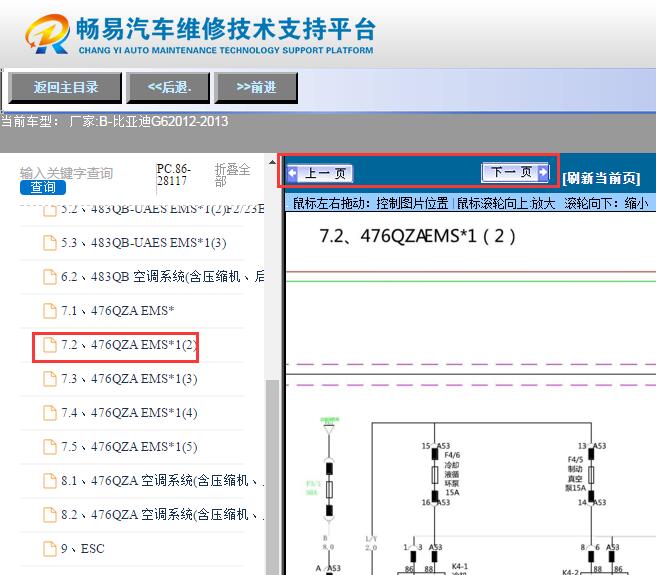Click the 当前车型 B-比亚迪G6 text

(x=115, y=121)
